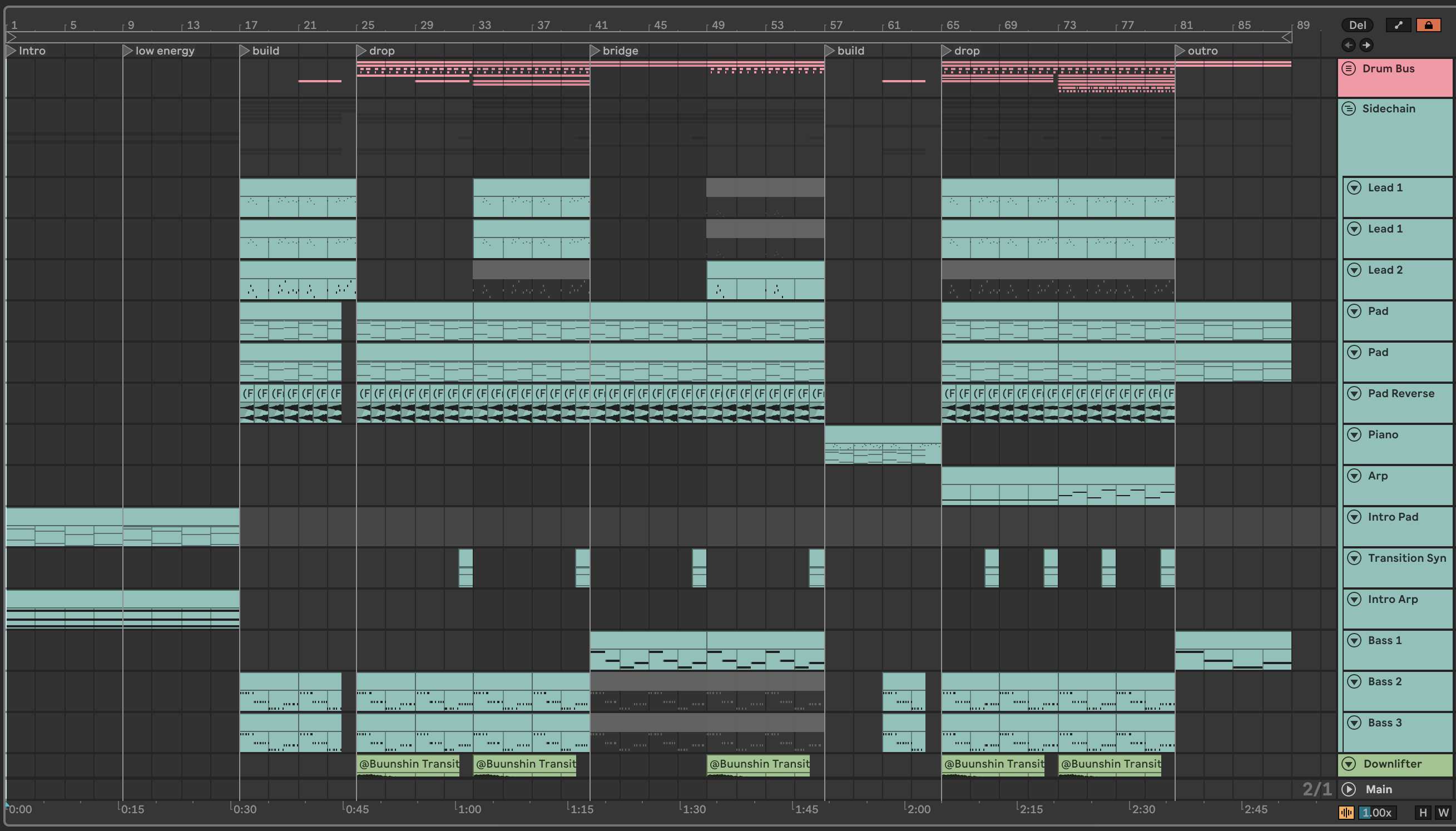The width and height of the screenshot is (1456, 831).
Task: Click the loop brace start handle
Action: (x=11, y=37)
